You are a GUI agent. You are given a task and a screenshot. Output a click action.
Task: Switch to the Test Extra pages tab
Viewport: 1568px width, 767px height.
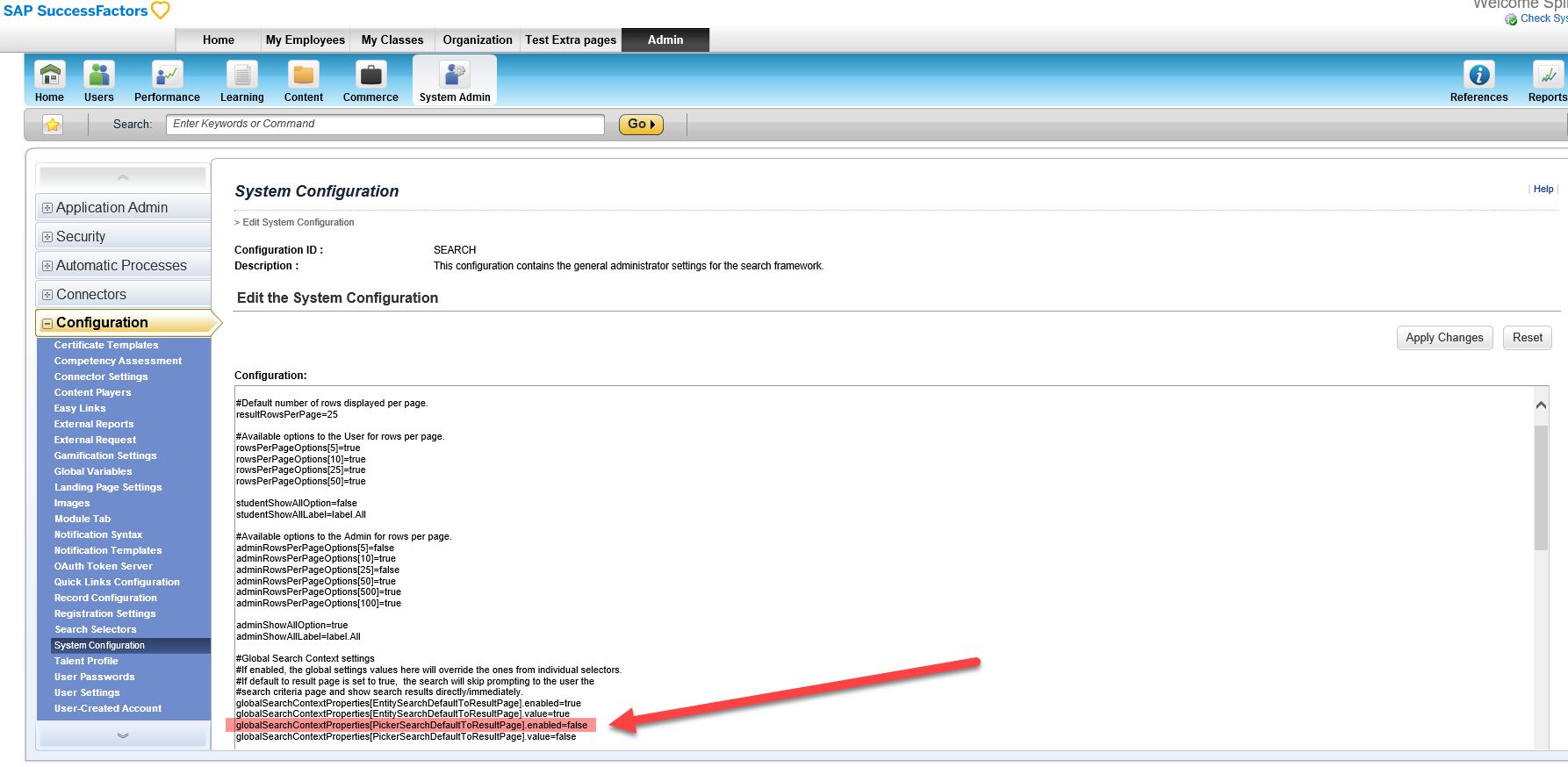tap(571, 39)
